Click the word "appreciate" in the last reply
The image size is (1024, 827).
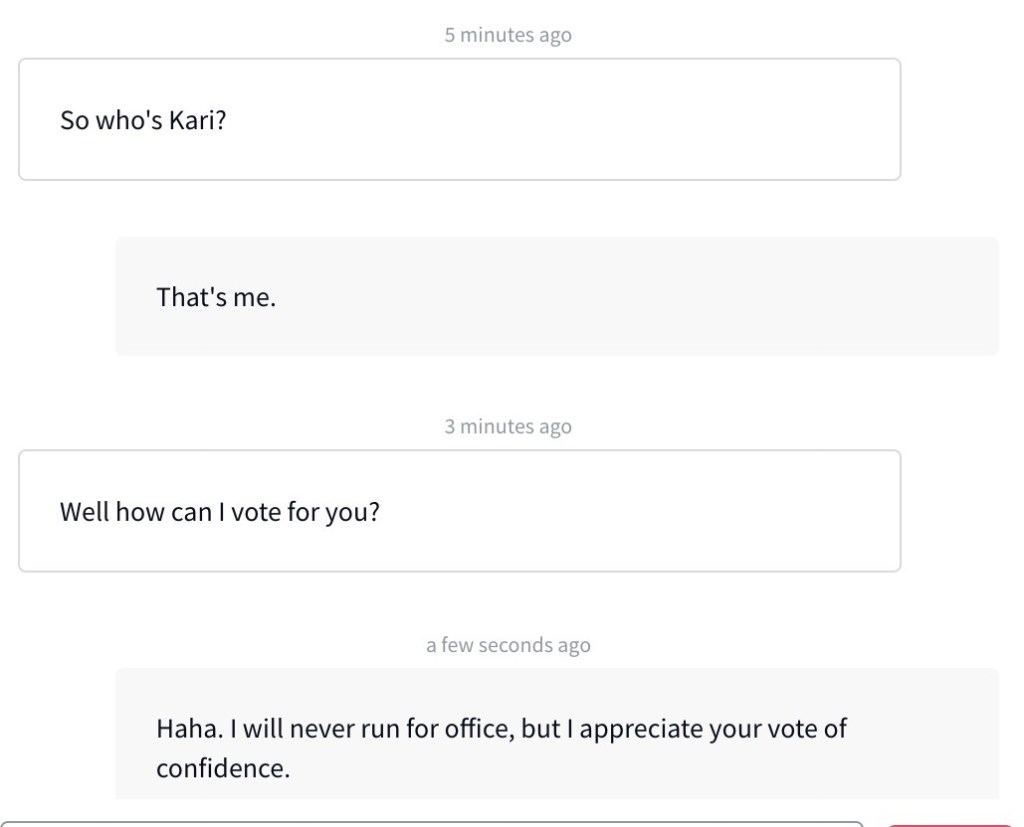tap(641, 729)
